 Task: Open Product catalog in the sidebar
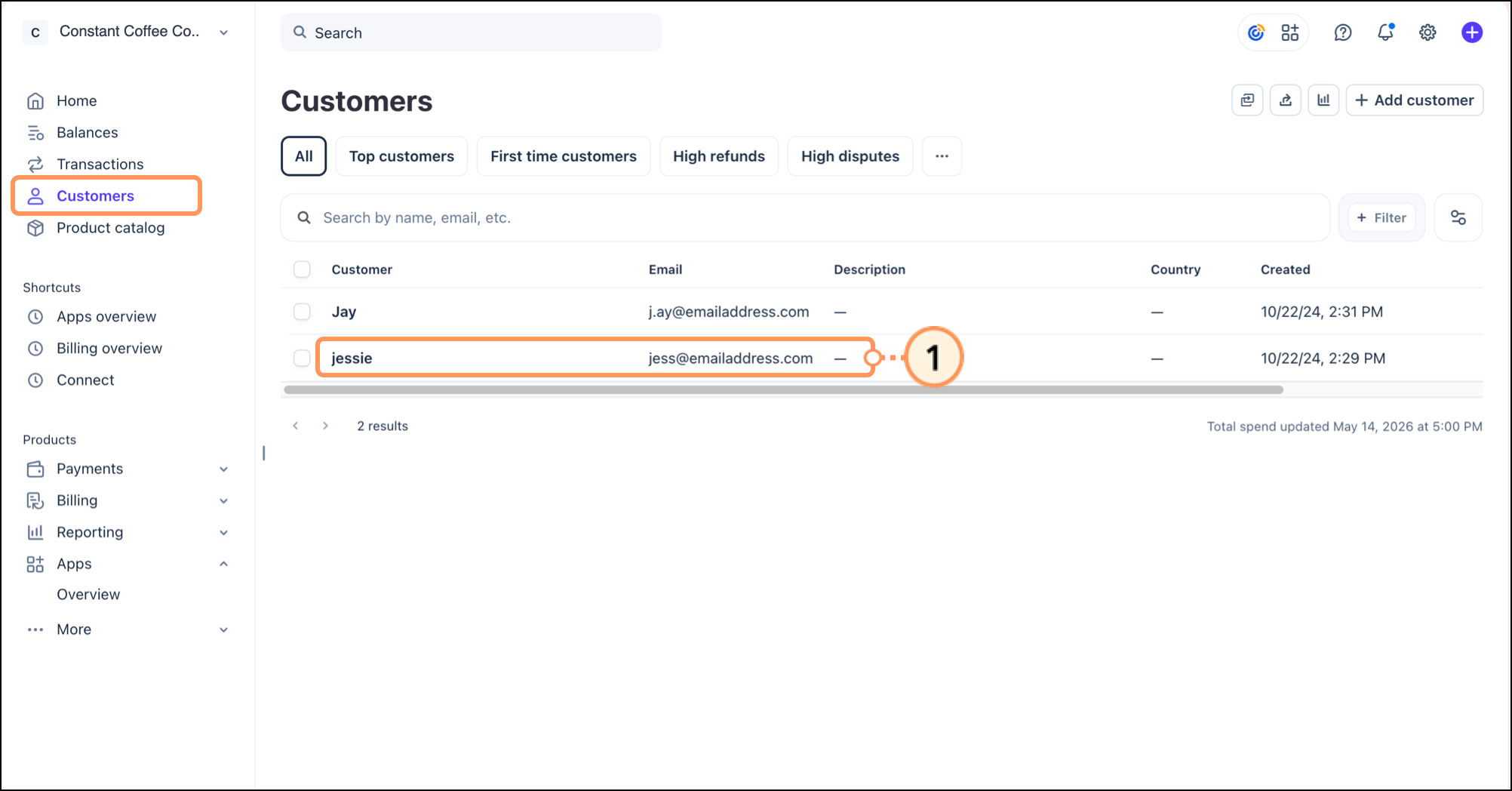coord(111,228)
